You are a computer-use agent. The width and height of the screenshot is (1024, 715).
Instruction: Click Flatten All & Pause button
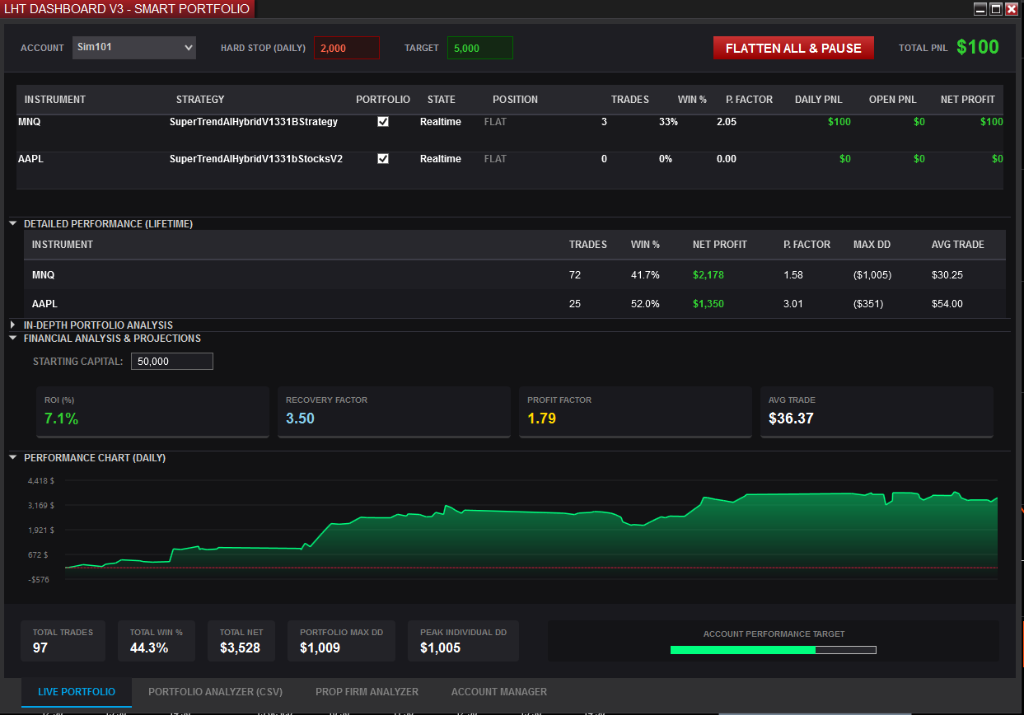point(793,48)
